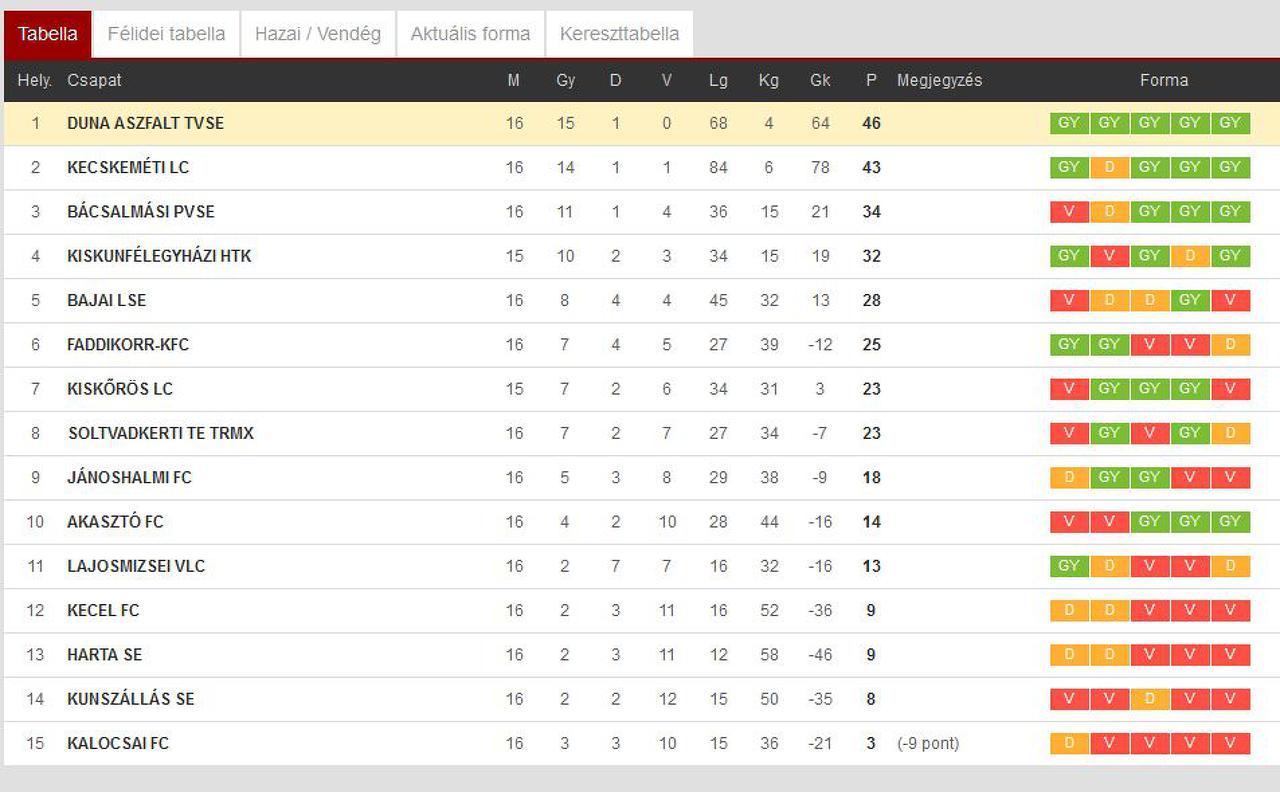
Task: Select the Aktuális forma tab
Action: tap(470, 34)
